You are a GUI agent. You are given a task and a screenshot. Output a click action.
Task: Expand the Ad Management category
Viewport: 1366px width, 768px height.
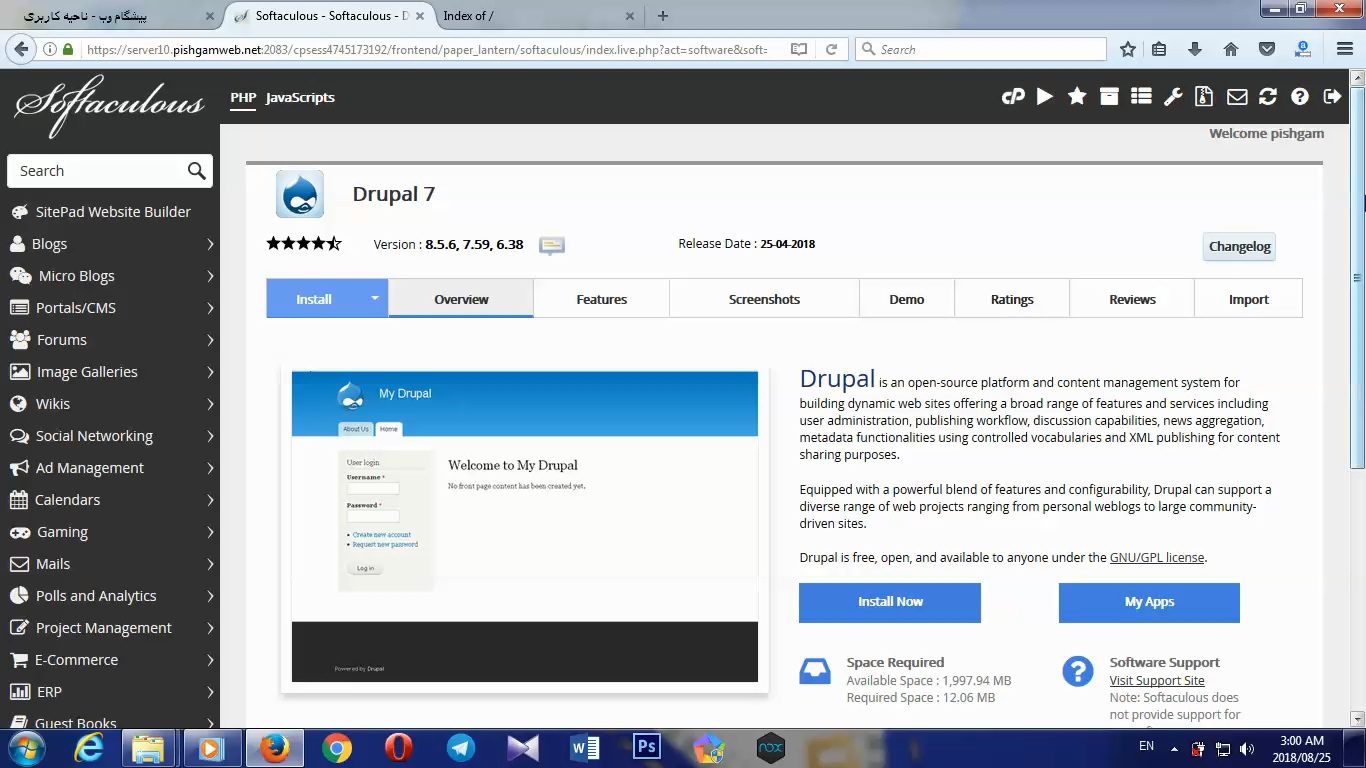[x=210, y=468]
